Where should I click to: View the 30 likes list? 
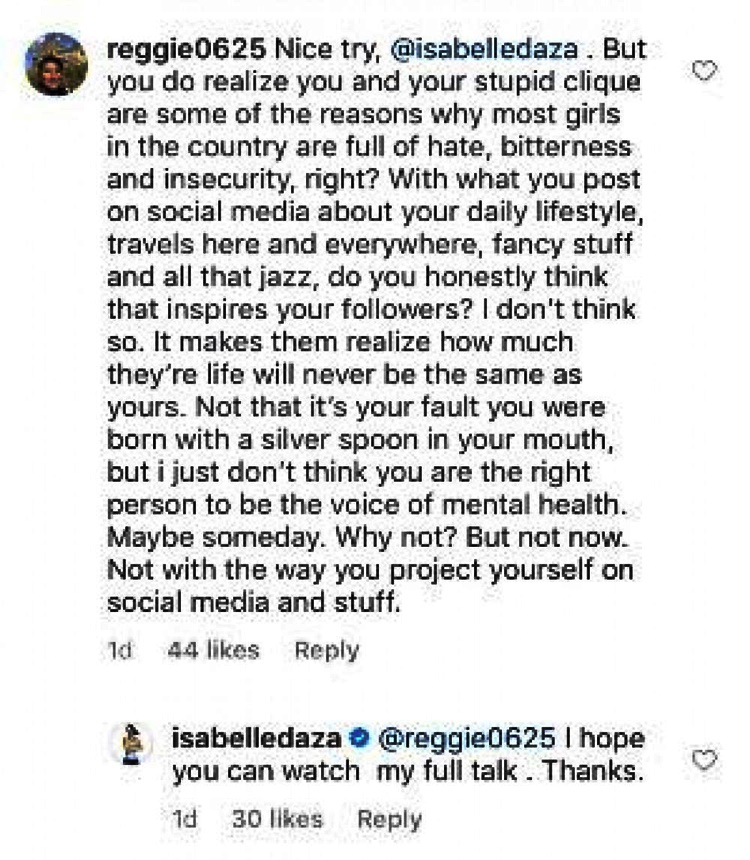pyautogui.click(x=277, y=819)
